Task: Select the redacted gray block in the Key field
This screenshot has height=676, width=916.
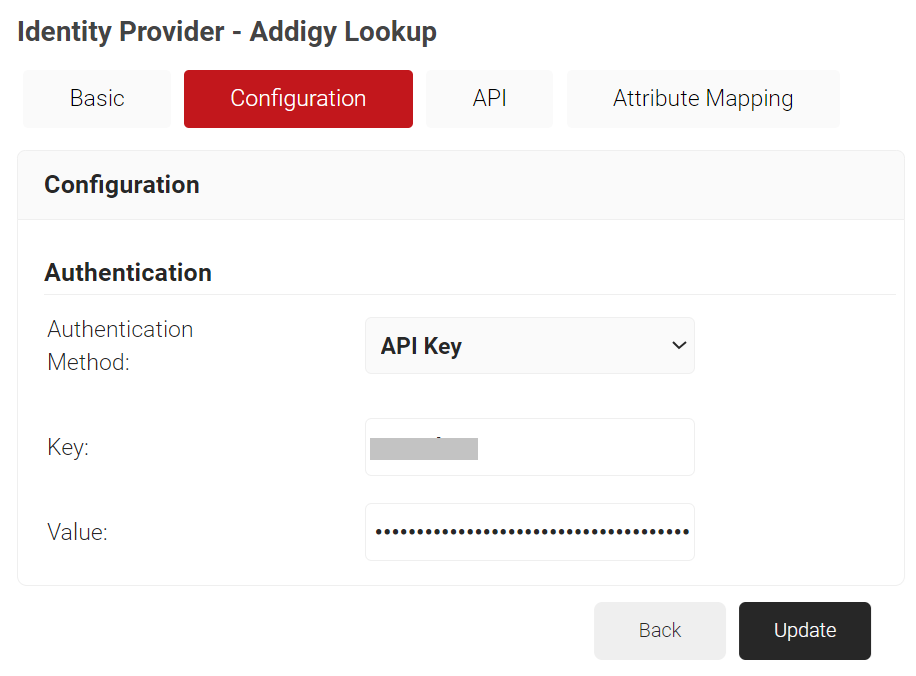Action: click(x=424, y=449)
